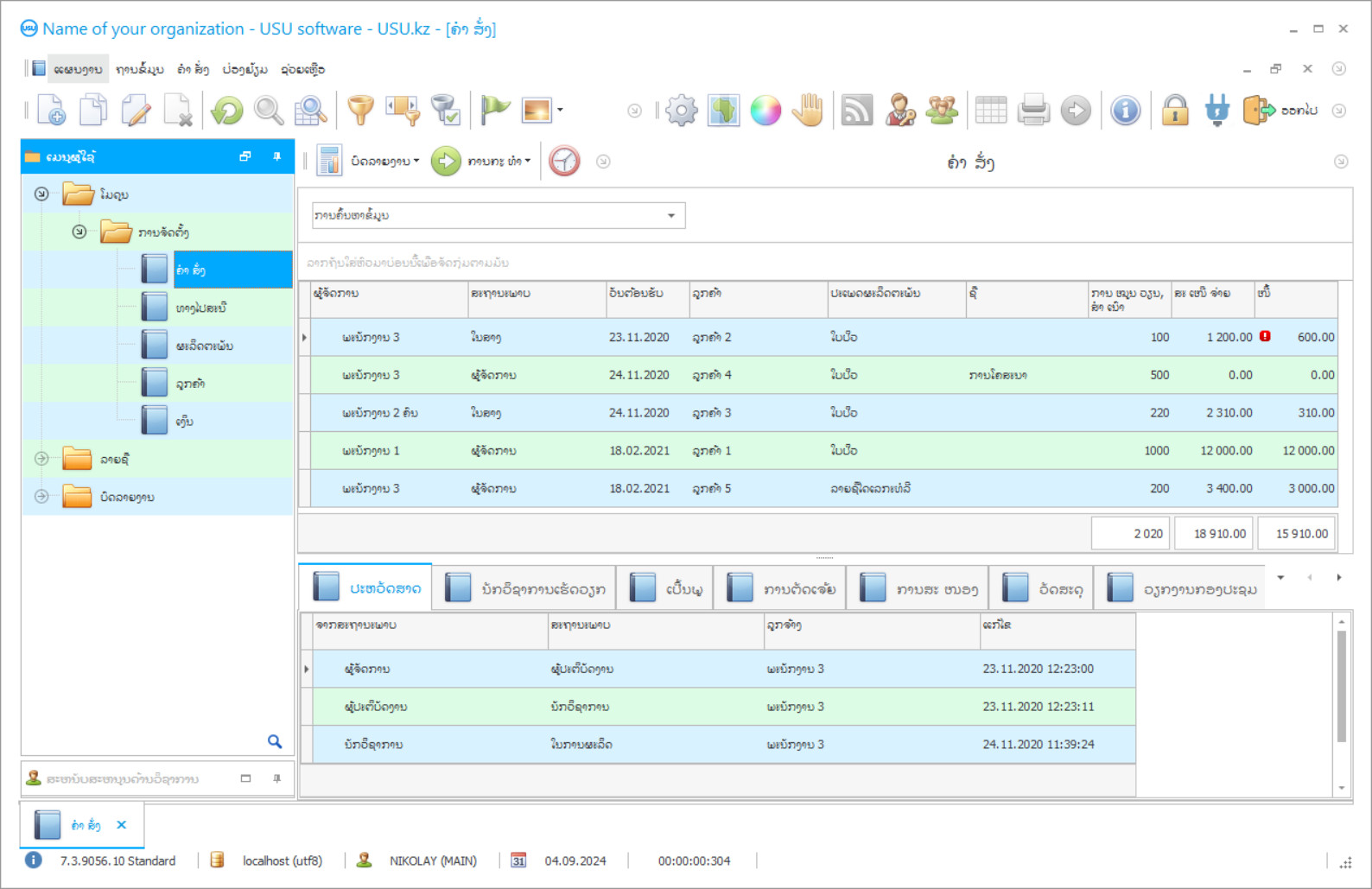Click the red alert marker in first row

click(1265, 336)
